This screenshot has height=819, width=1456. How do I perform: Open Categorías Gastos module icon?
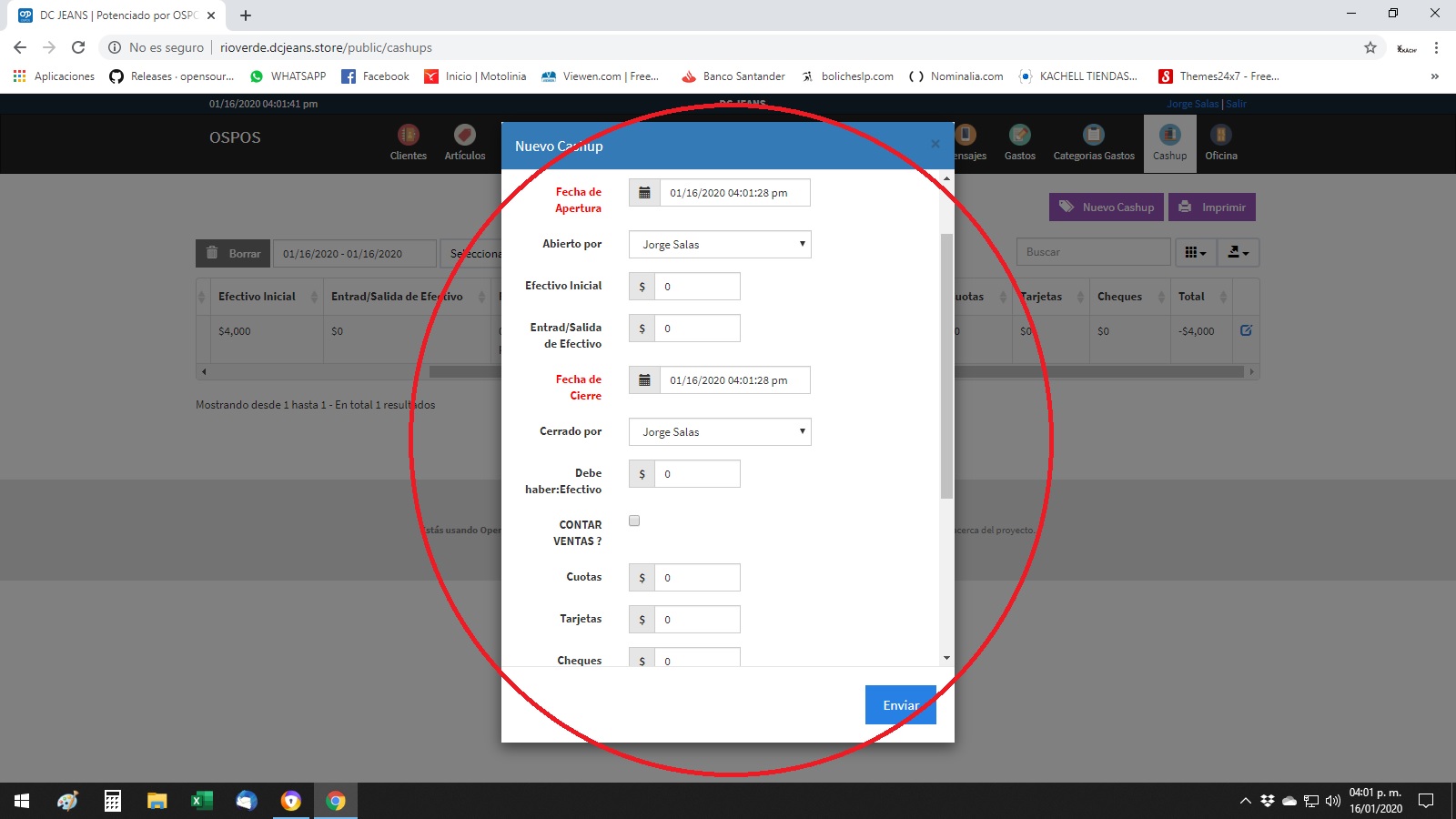click(x=1092, y=141)
